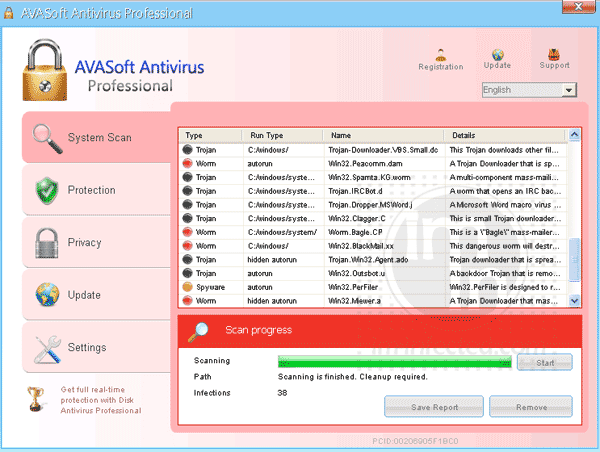Open the Settings section
The image size is (600, 452).
click(96, 348)
